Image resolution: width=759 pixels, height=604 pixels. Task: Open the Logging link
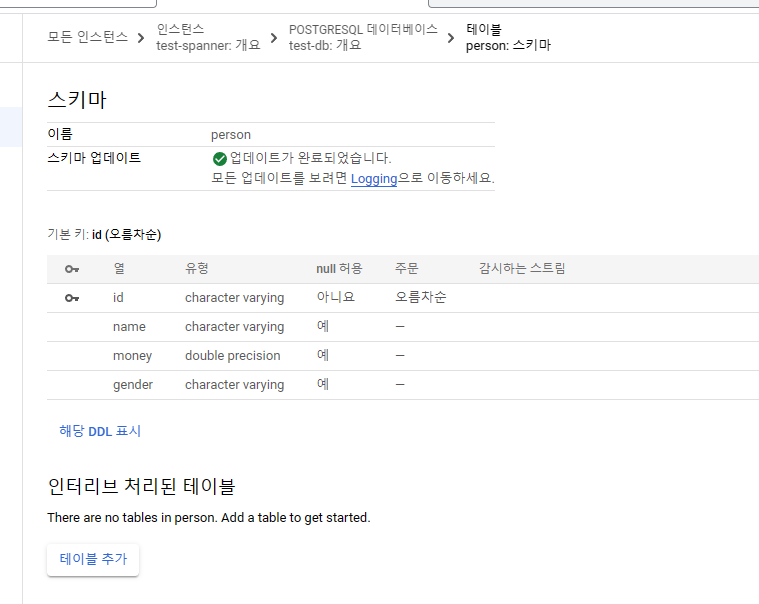[x=374, y=179]
